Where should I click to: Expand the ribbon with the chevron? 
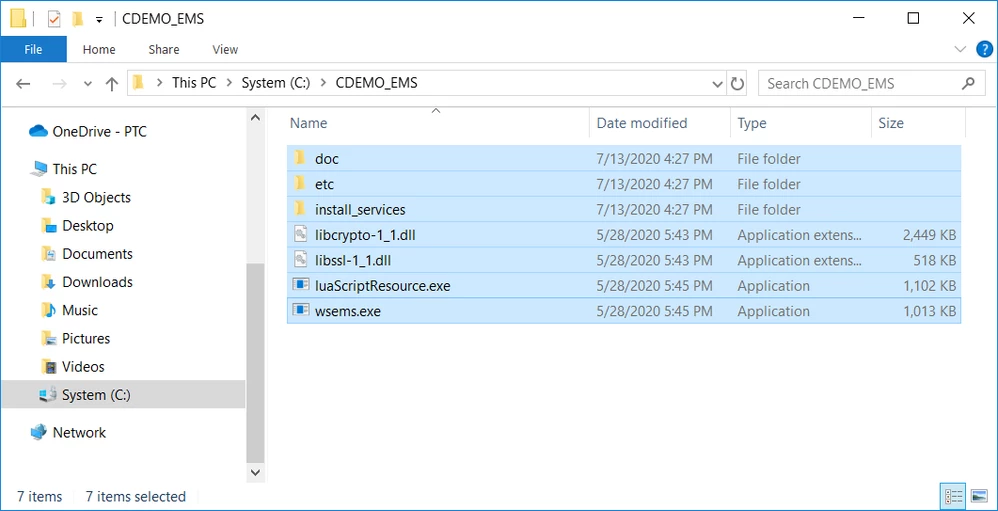pyautogui.click(x=960, y=49)
